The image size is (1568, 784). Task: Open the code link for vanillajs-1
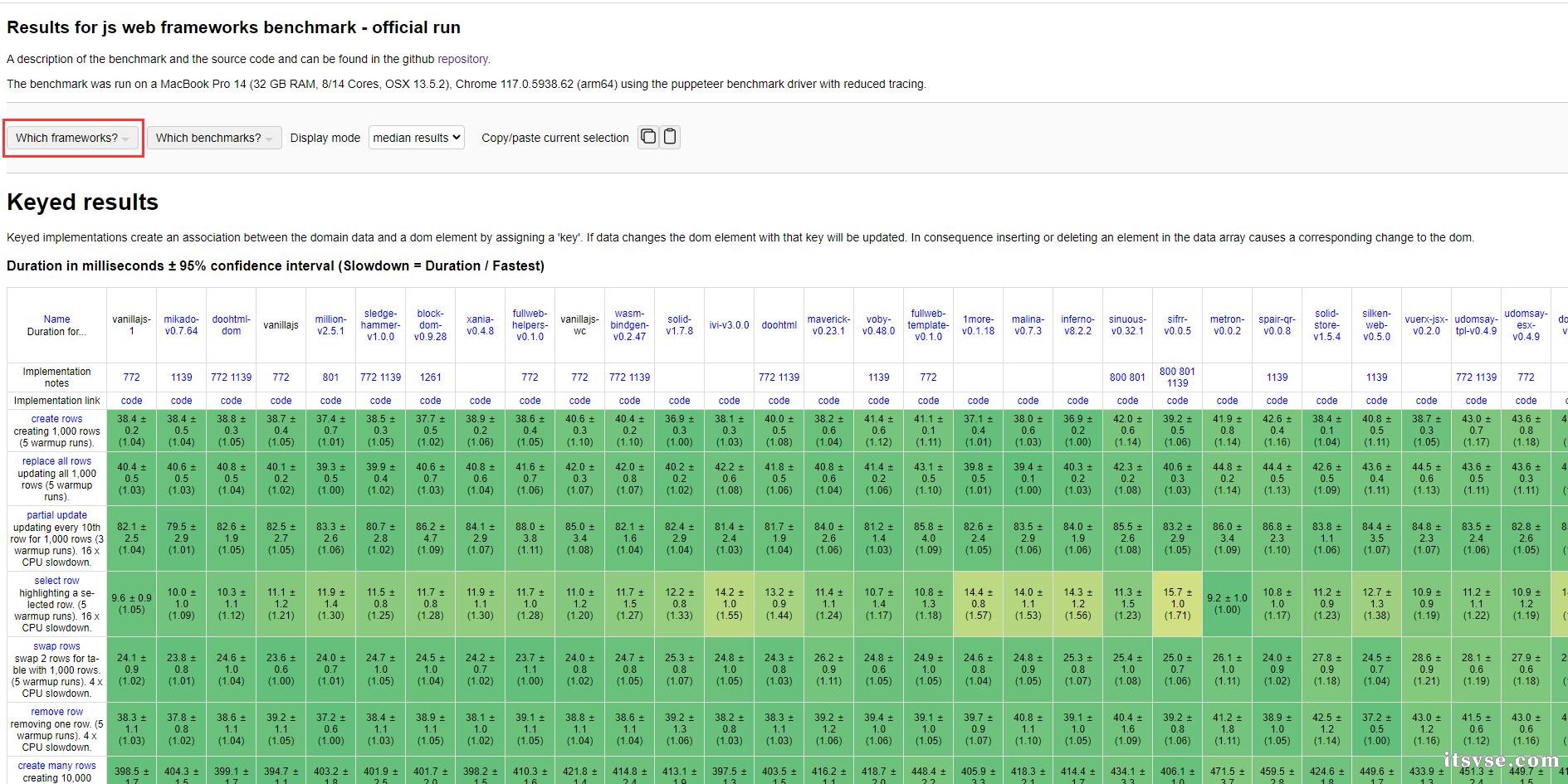[131, 401]
